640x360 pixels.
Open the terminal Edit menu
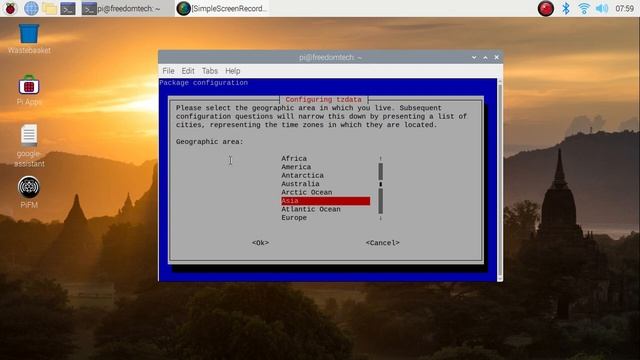coord(188,71)
